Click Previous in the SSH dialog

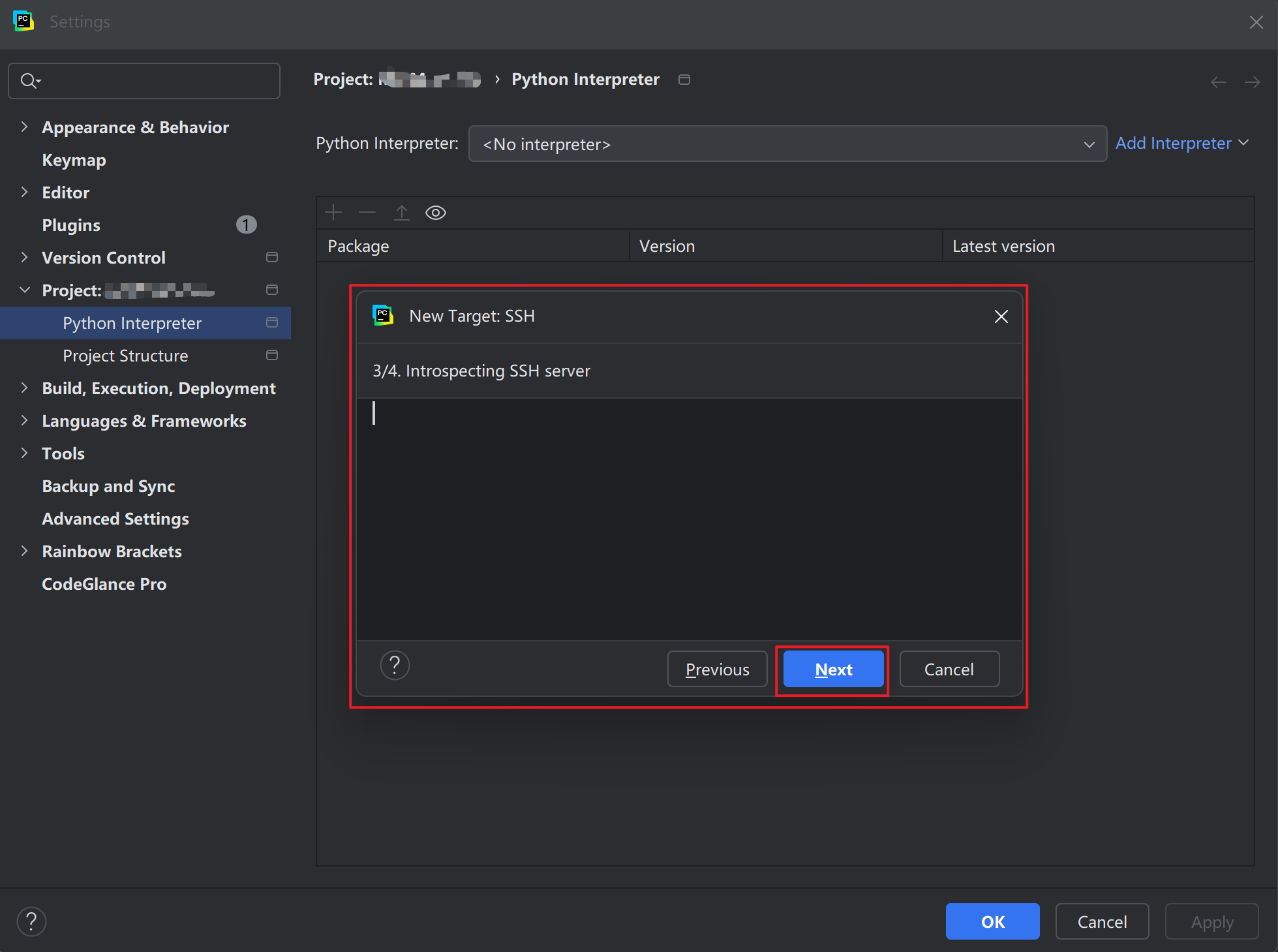pos(717,669)
